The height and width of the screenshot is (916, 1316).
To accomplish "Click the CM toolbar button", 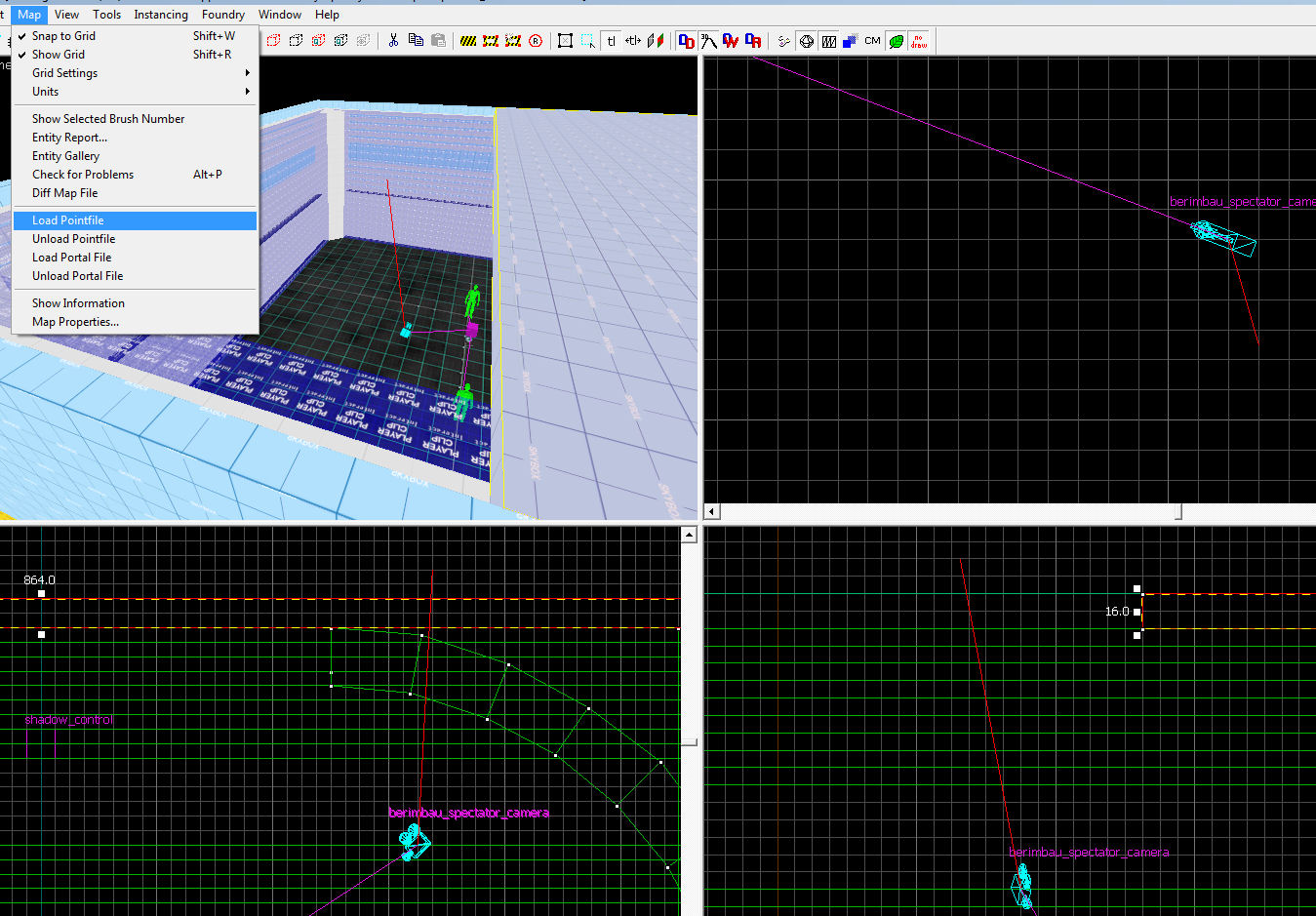I will (x=872, y=40).
